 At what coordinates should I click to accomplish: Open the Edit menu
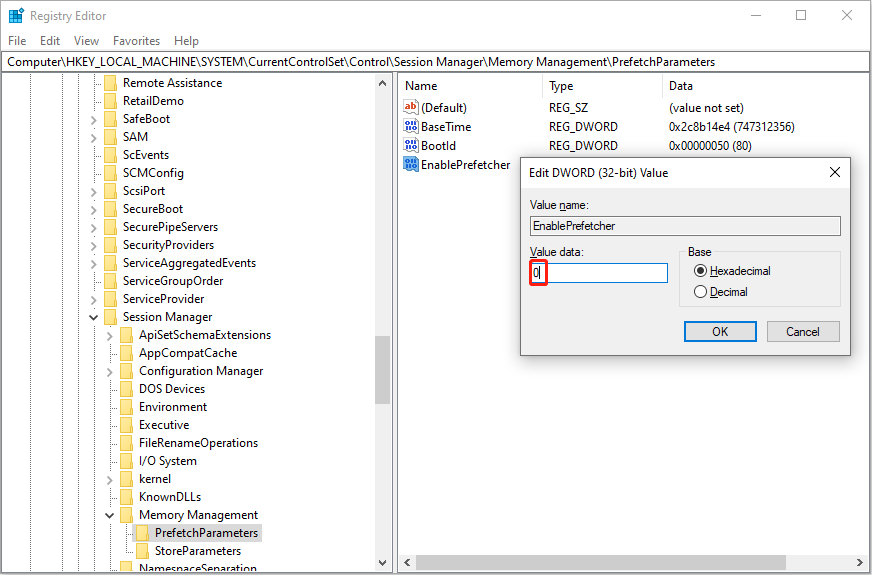tap(50, 41)
